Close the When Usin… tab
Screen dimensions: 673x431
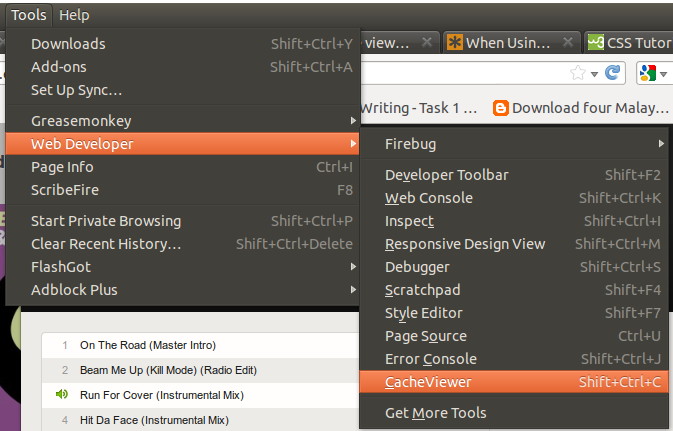[568, 42]
